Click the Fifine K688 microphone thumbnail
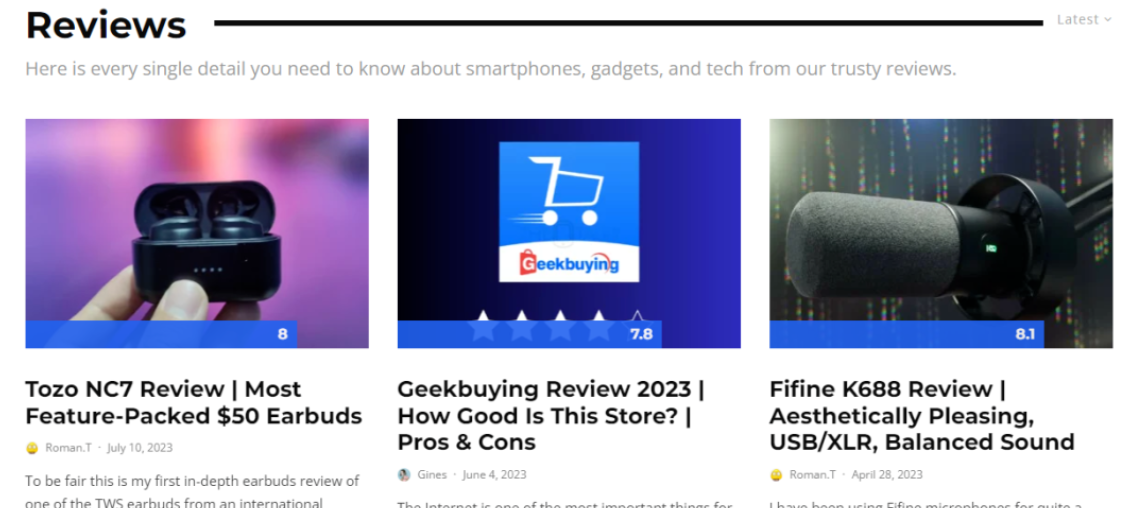Image resolution: width=1129 pixels, height=508 pixels. click(x=941, y=233)
